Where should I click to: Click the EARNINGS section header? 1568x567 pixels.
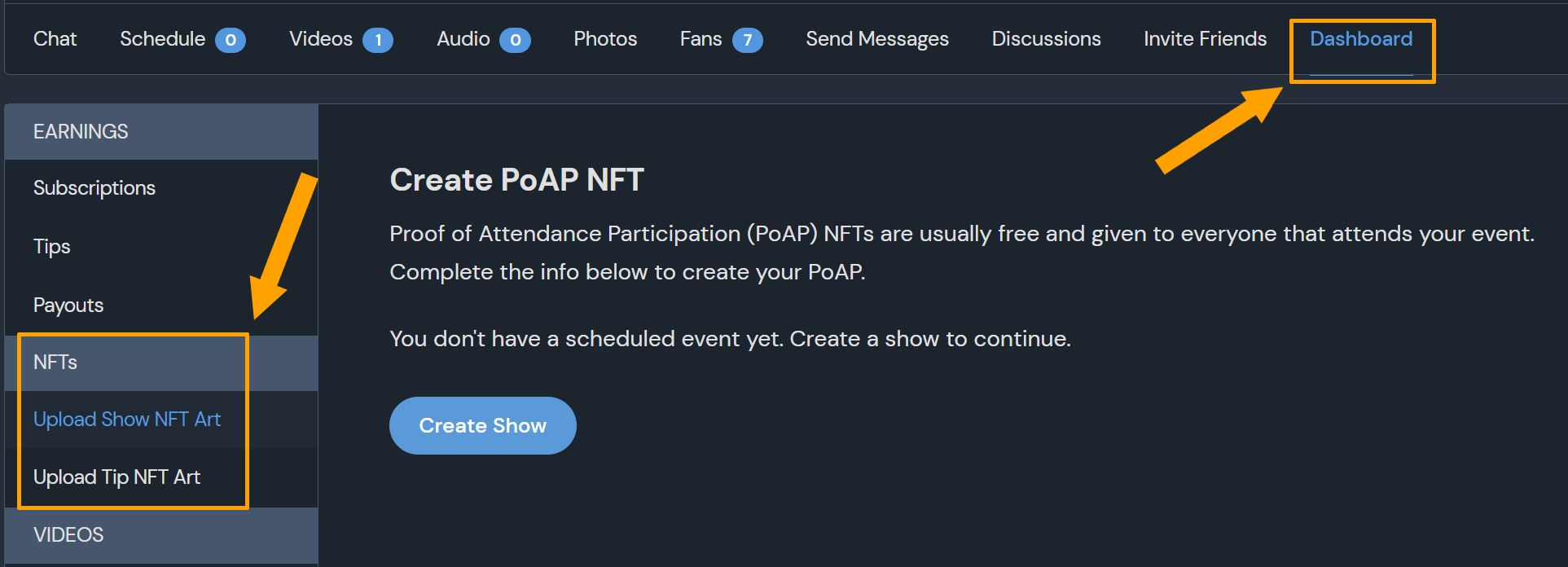[161, 131]
